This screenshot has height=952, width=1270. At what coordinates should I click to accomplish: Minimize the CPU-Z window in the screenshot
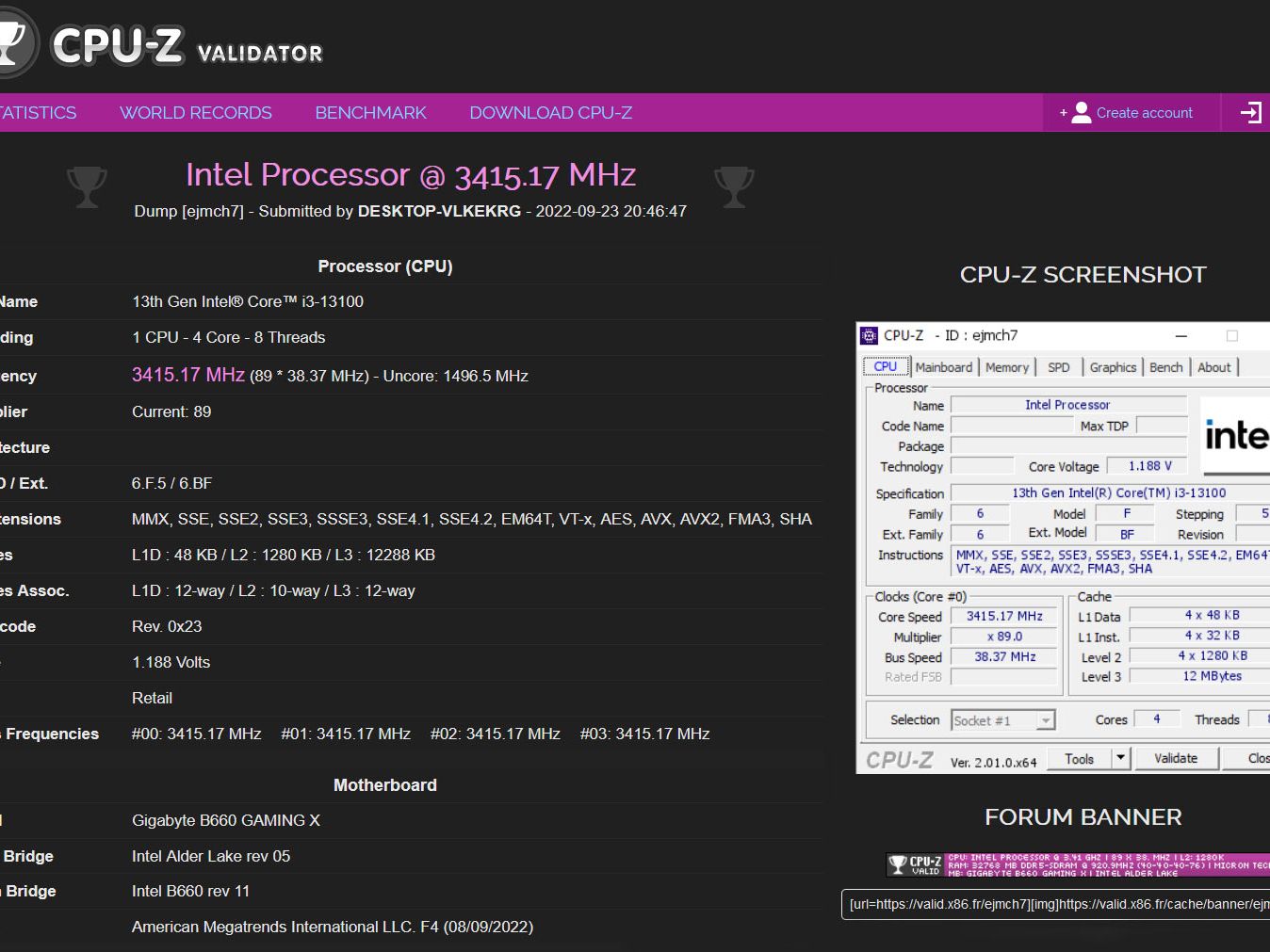(x=1181, y=336)
